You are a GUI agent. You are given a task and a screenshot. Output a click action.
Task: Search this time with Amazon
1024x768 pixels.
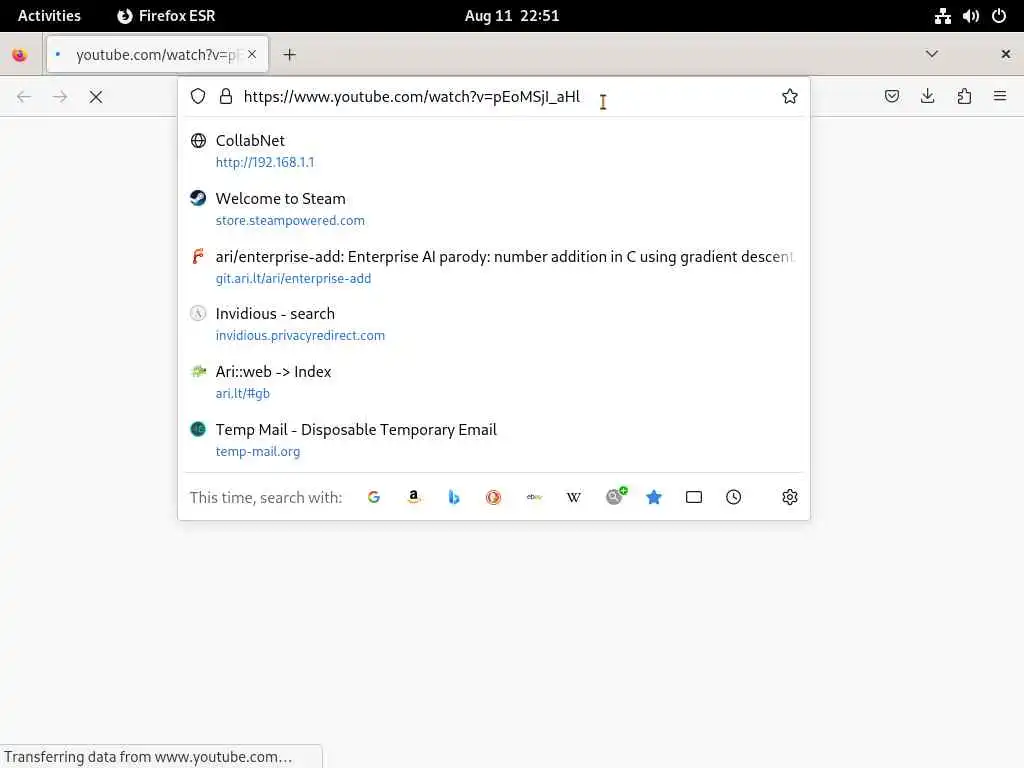coord(413,497)
